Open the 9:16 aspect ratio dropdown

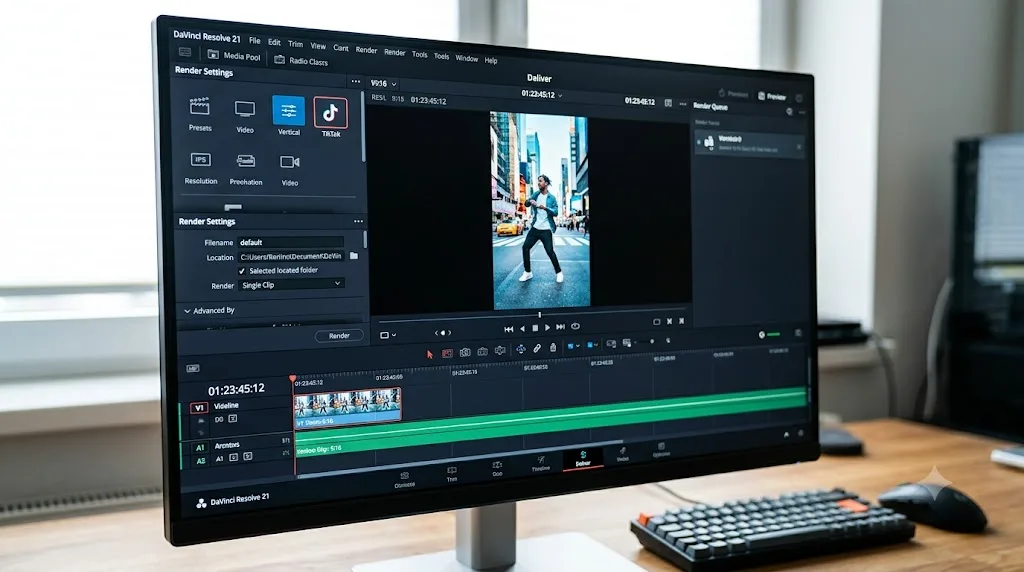click(383, 84)
